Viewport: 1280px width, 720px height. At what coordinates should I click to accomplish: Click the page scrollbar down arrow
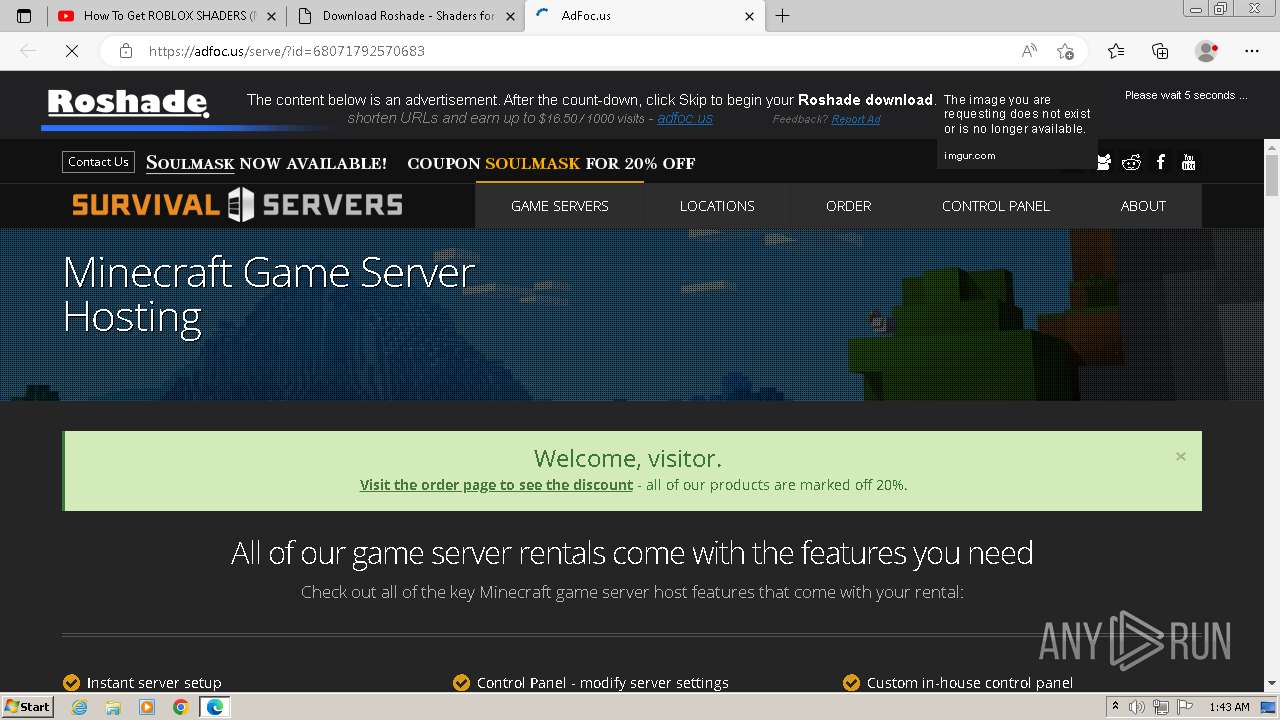pos(1272,684)
